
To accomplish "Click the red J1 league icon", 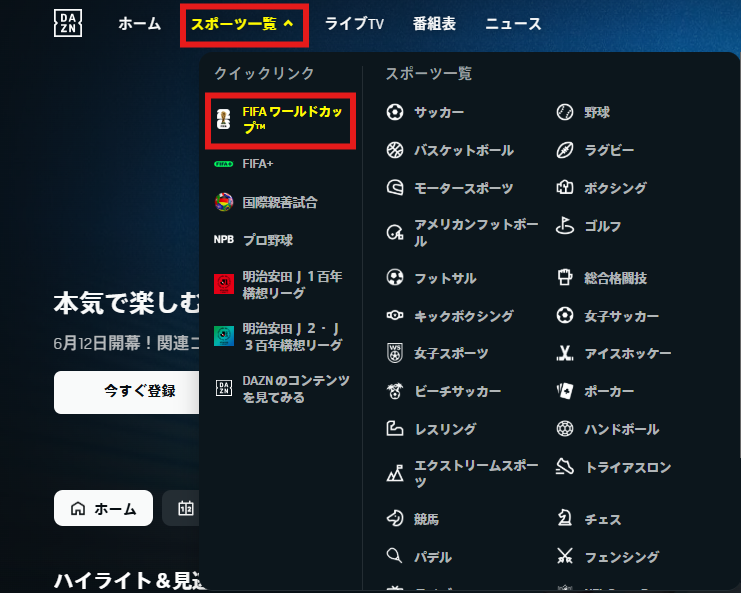I will (224, 284).
